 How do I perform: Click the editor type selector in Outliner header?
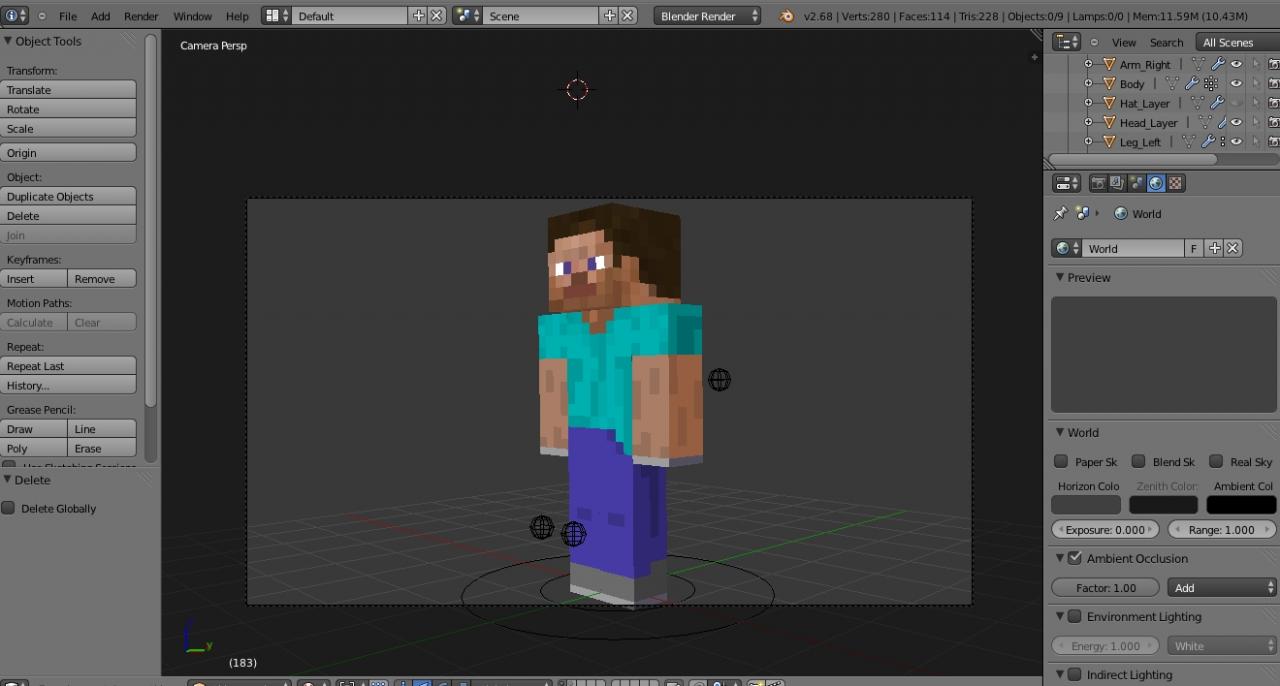click(1066, 42)
